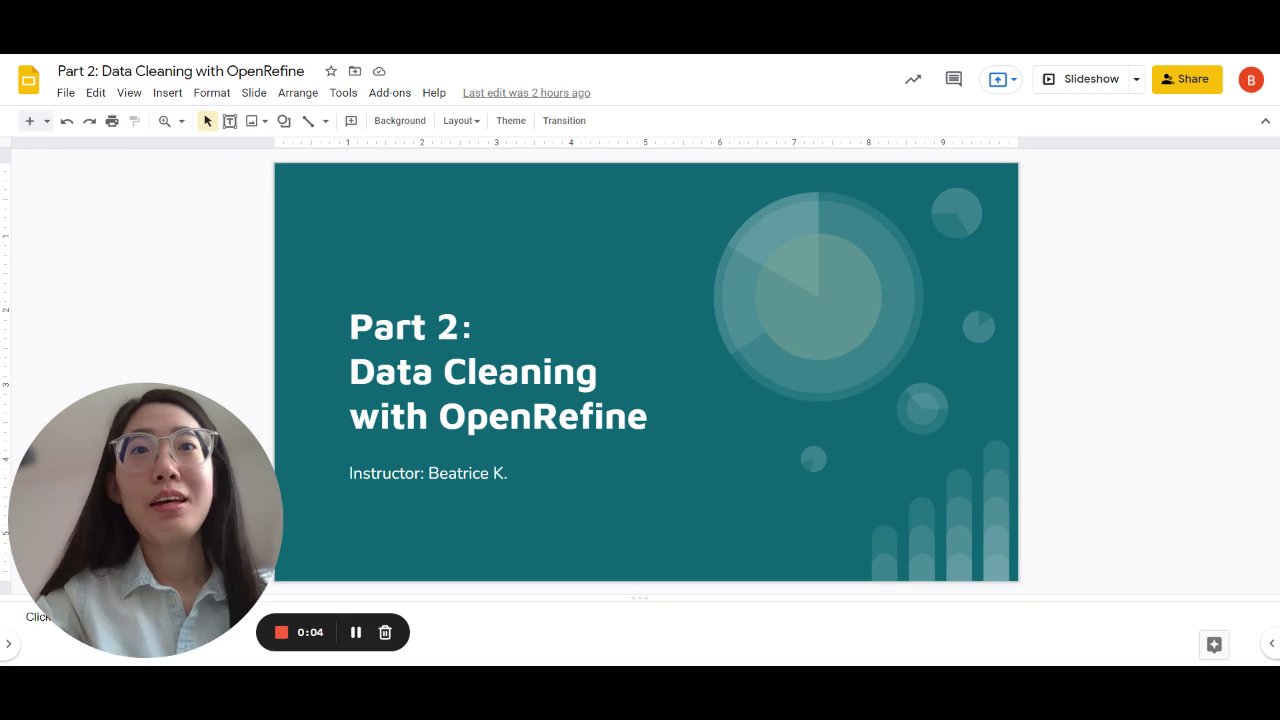Select the 'Instructor: Beatrice K.' subtitle text

[x=428, y=473]
